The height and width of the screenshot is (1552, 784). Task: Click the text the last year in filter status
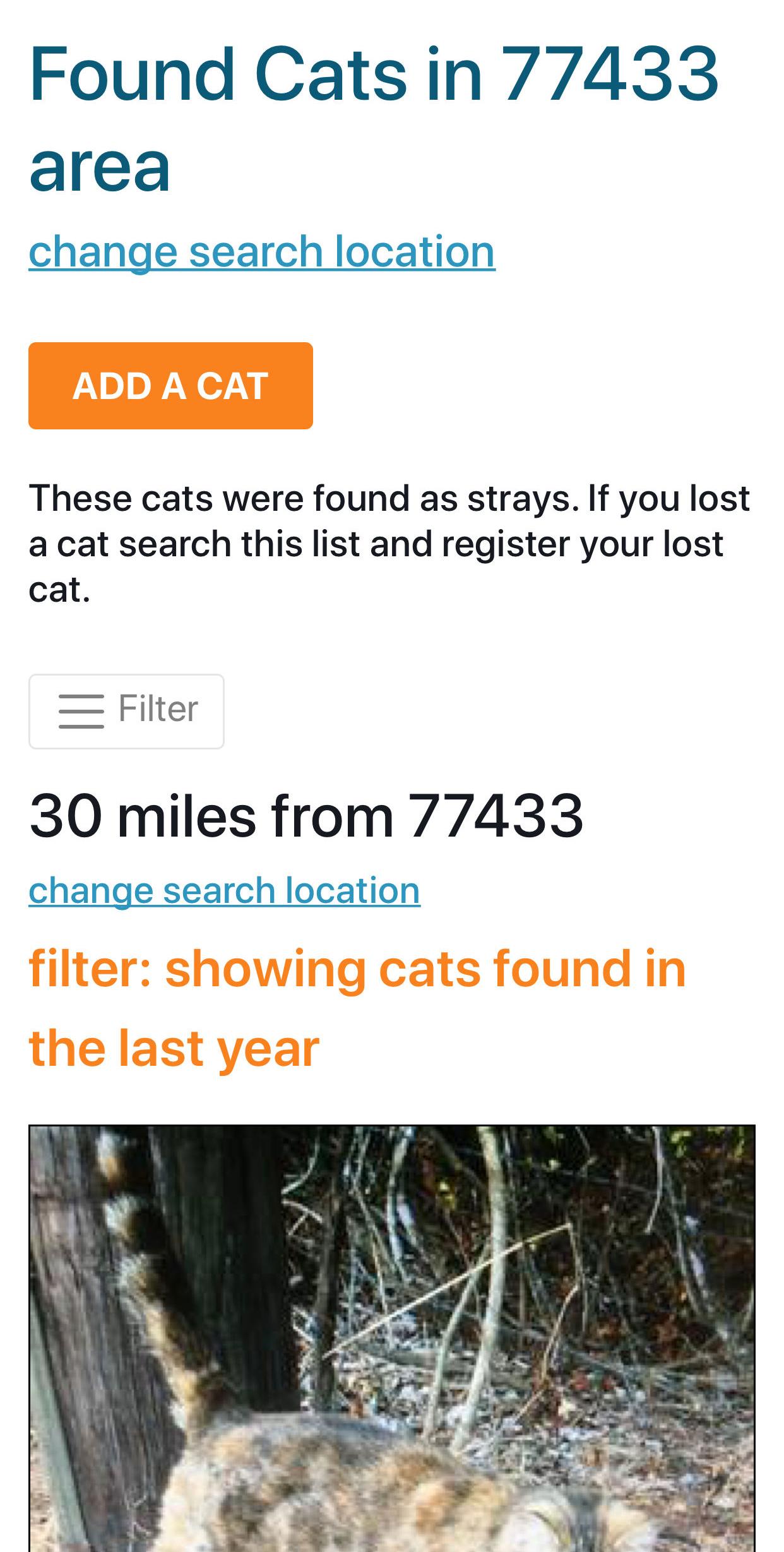click(x=174, y=1048)
